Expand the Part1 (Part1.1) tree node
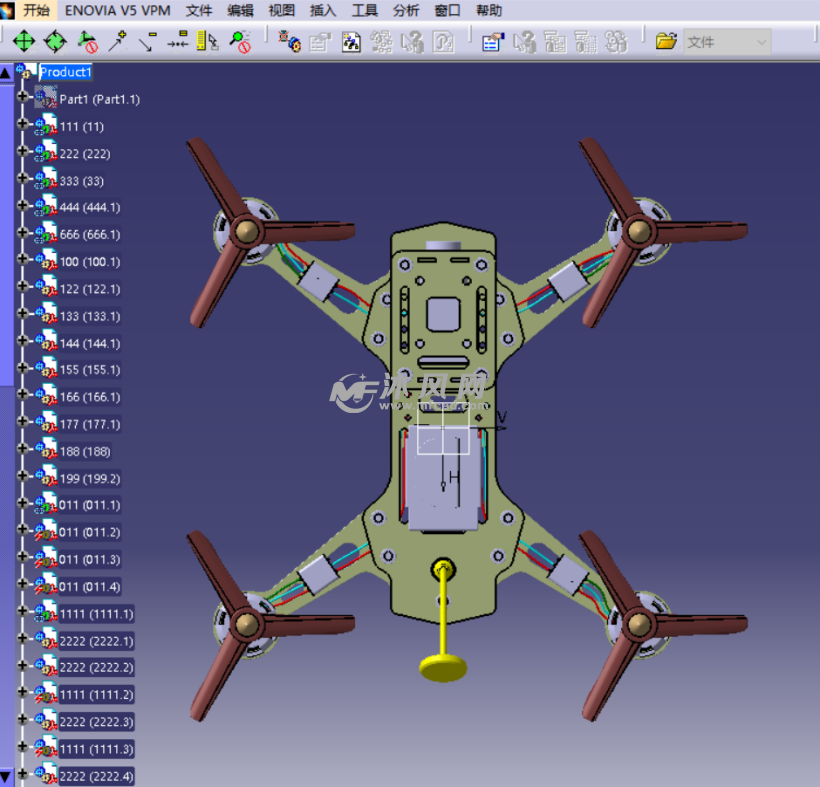 [24, 98]
